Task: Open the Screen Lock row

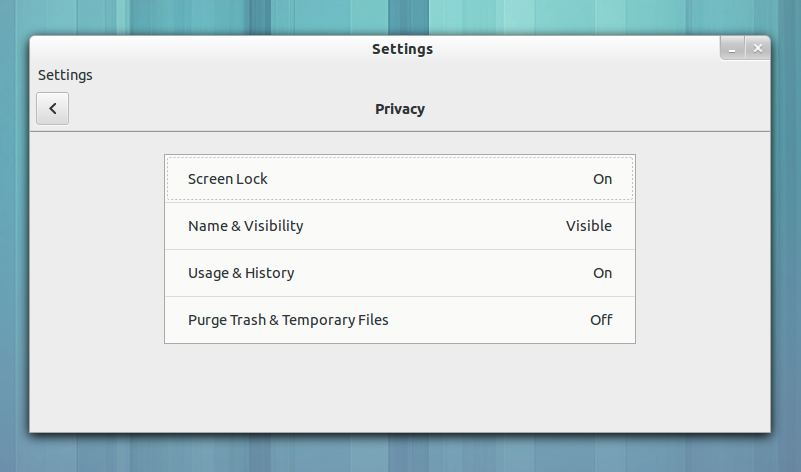Action: 400,179
